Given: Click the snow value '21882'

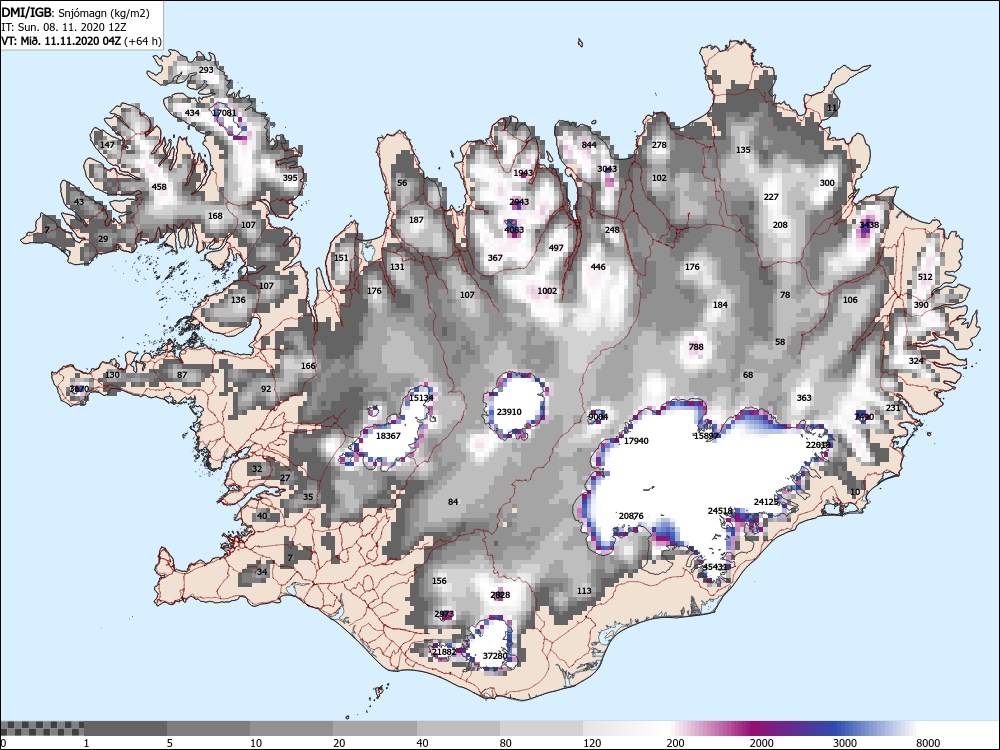Looking at the screenshot, I should click(x=444, y=652).
